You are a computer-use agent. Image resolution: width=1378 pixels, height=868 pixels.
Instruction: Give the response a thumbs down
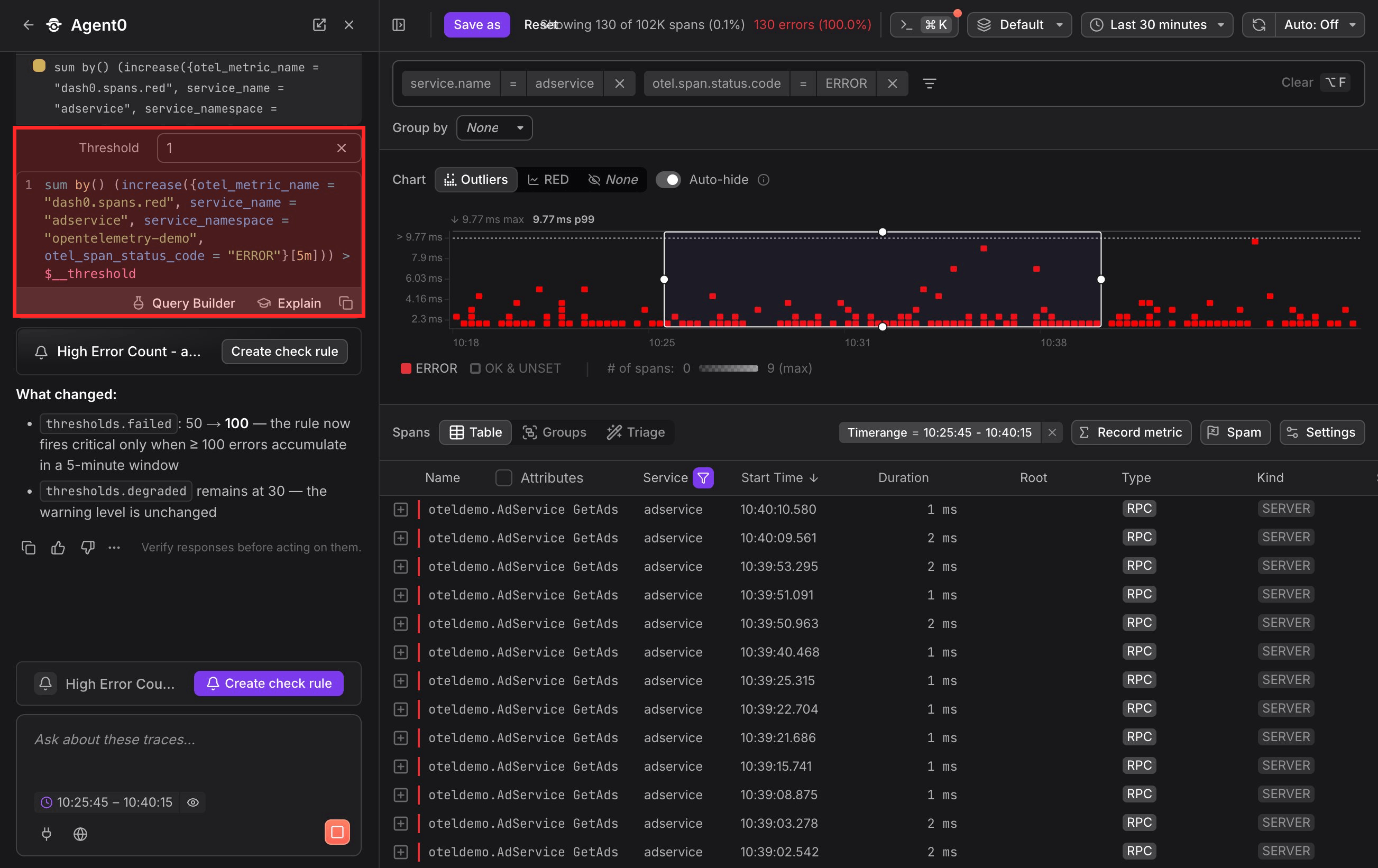pos(88,548)
